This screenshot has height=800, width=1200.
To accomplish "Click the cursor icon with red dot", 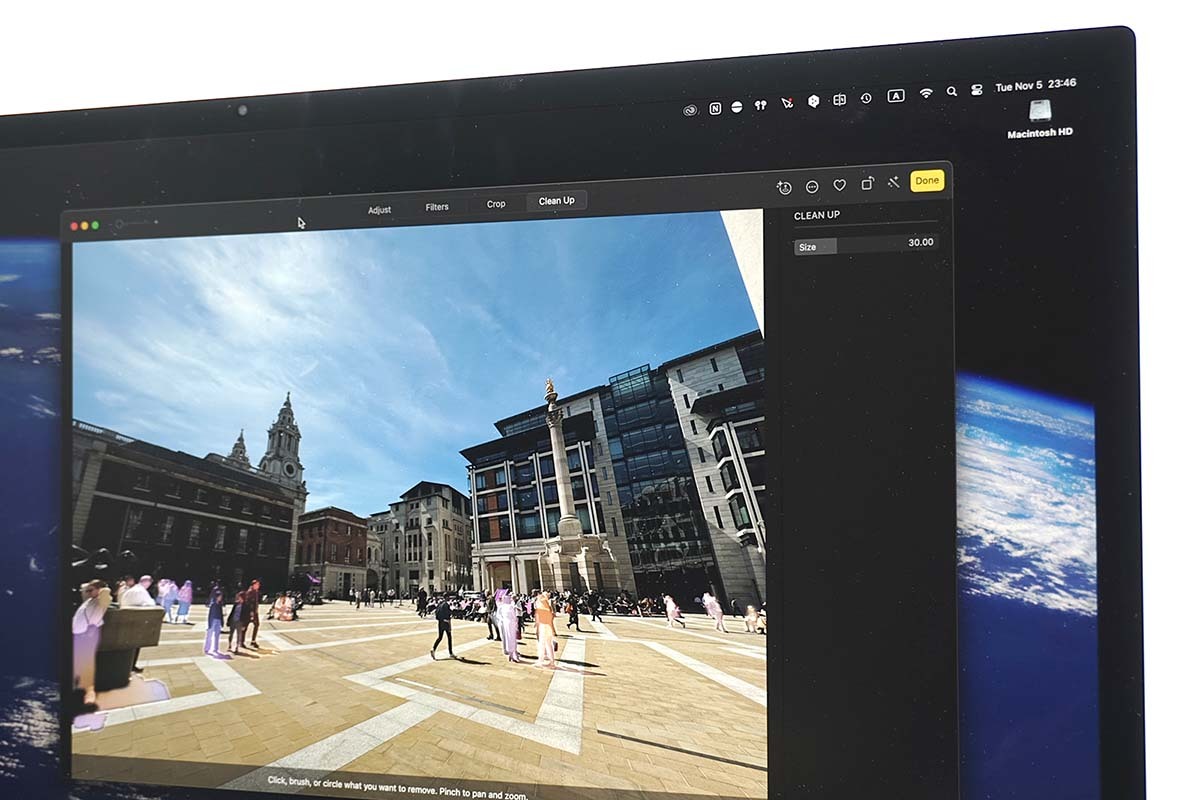I will [787, 103].
